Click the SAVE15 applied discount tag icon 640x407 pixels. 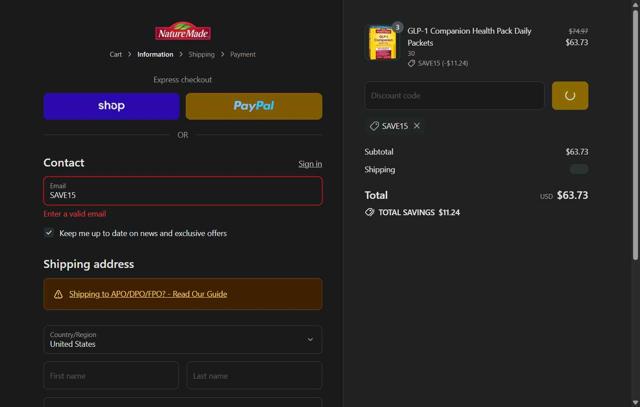click(374, 126)
